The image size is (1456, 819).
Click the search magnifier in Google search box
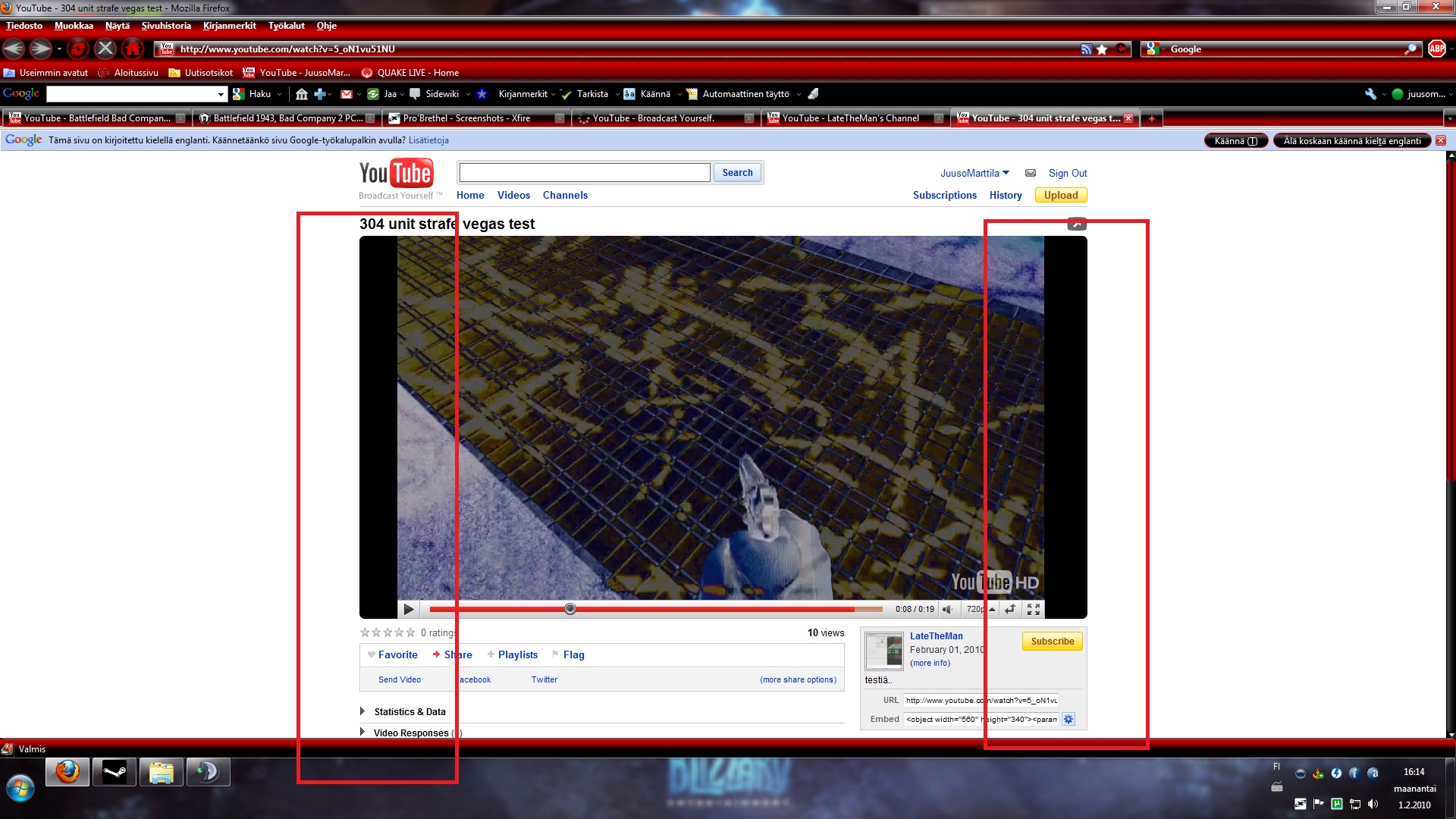coord(1410,49)
